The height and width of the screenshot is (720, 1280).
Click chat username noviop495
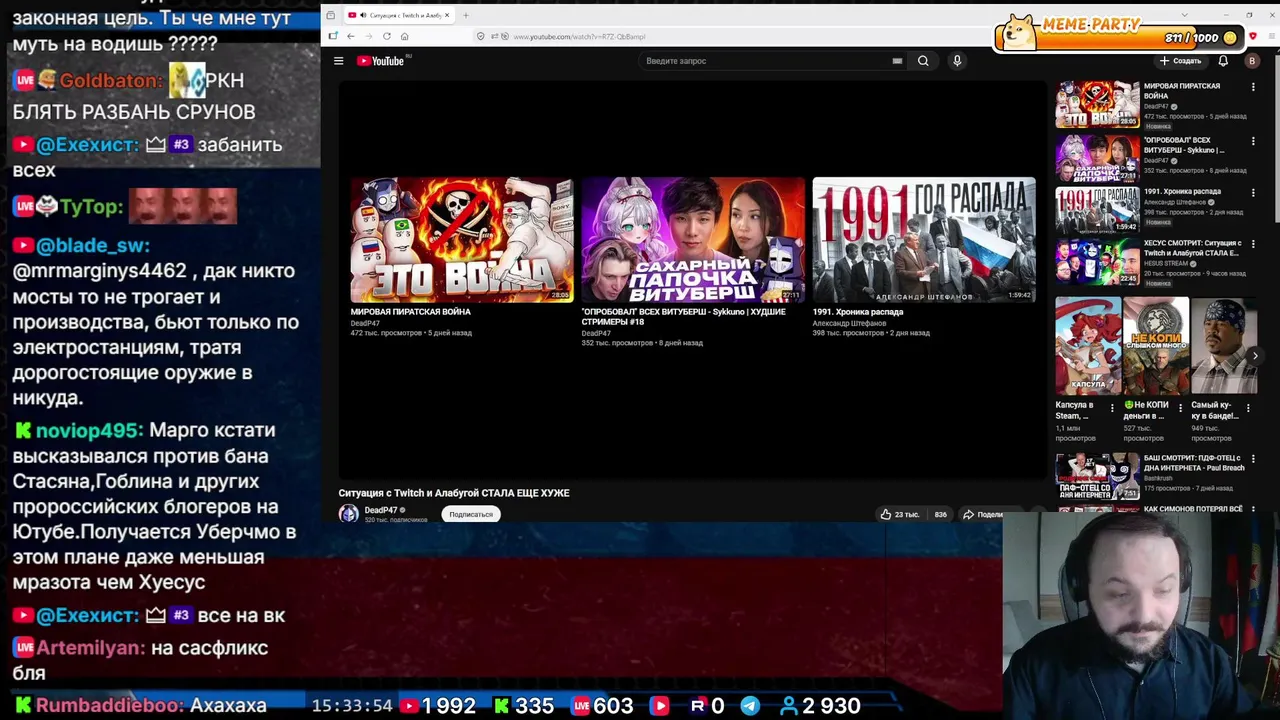(89, 430)
